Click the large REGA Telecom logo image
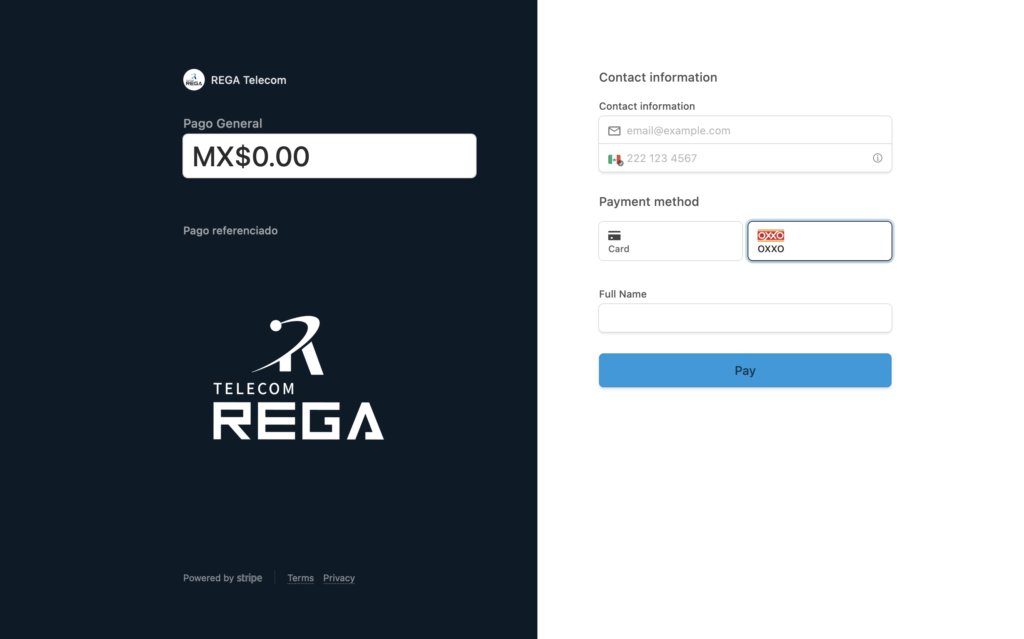This screenshot has height=639, width=1024. [298, 378]
